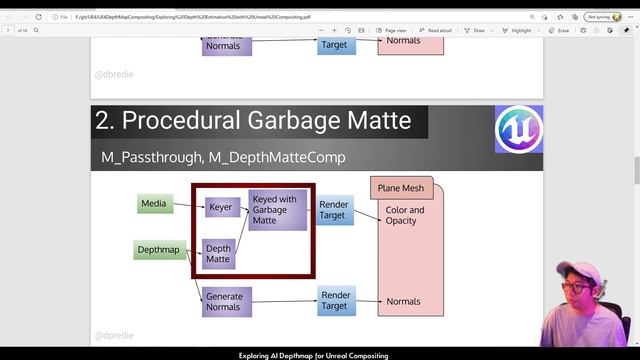Click the Save as icon
This screenshot has height=360, width=640.
pos(610,30)
